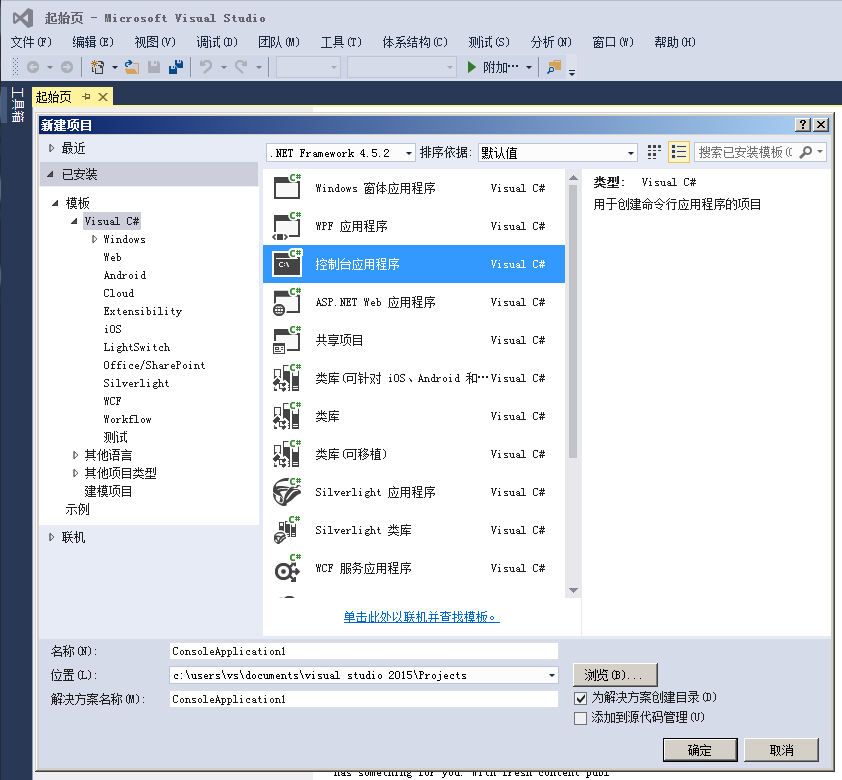Select the Silverlight 类库 template icon
The image size is (842, 780).
point(287,530)
